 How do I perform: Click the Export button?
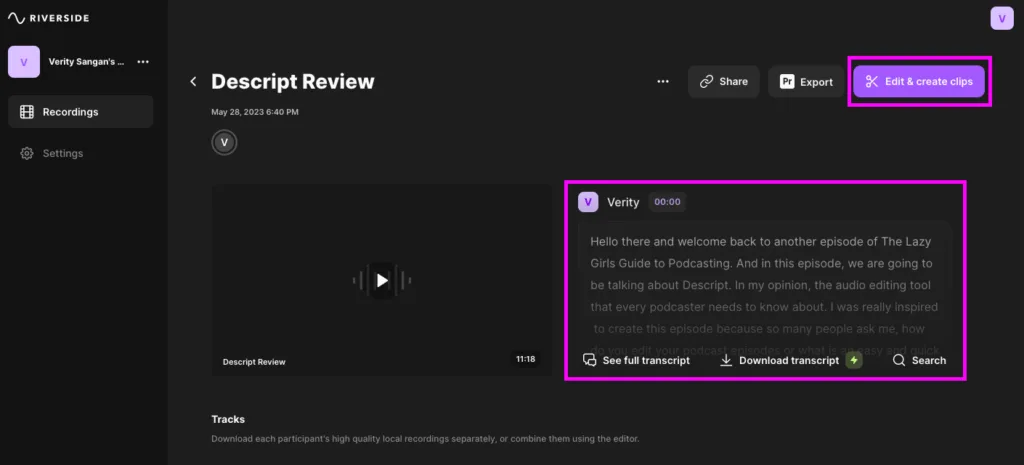(x=806, y=82)
